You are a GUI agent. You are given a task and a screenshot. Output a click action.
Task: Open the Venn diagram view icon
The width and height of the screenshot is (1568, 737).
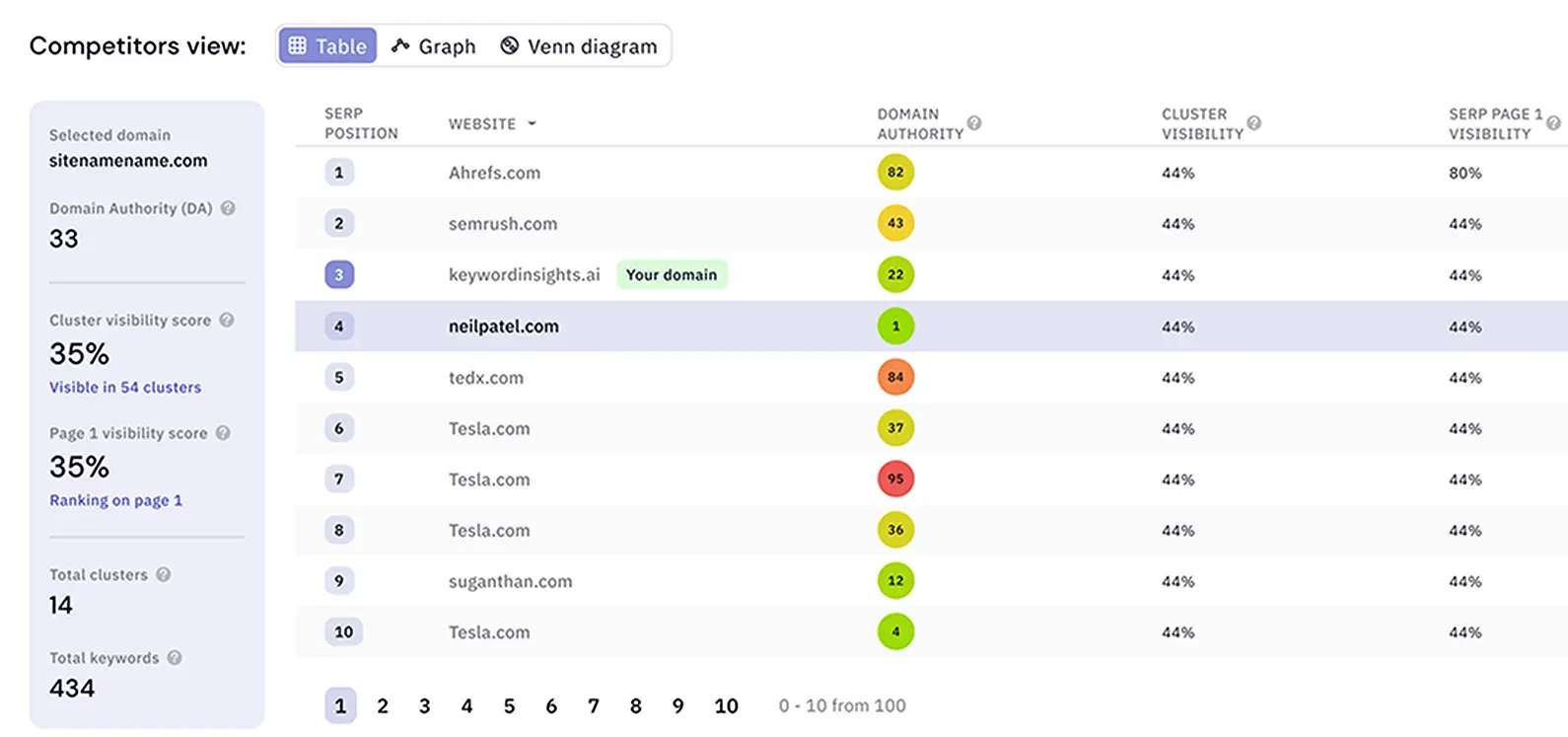coord(509,44)
